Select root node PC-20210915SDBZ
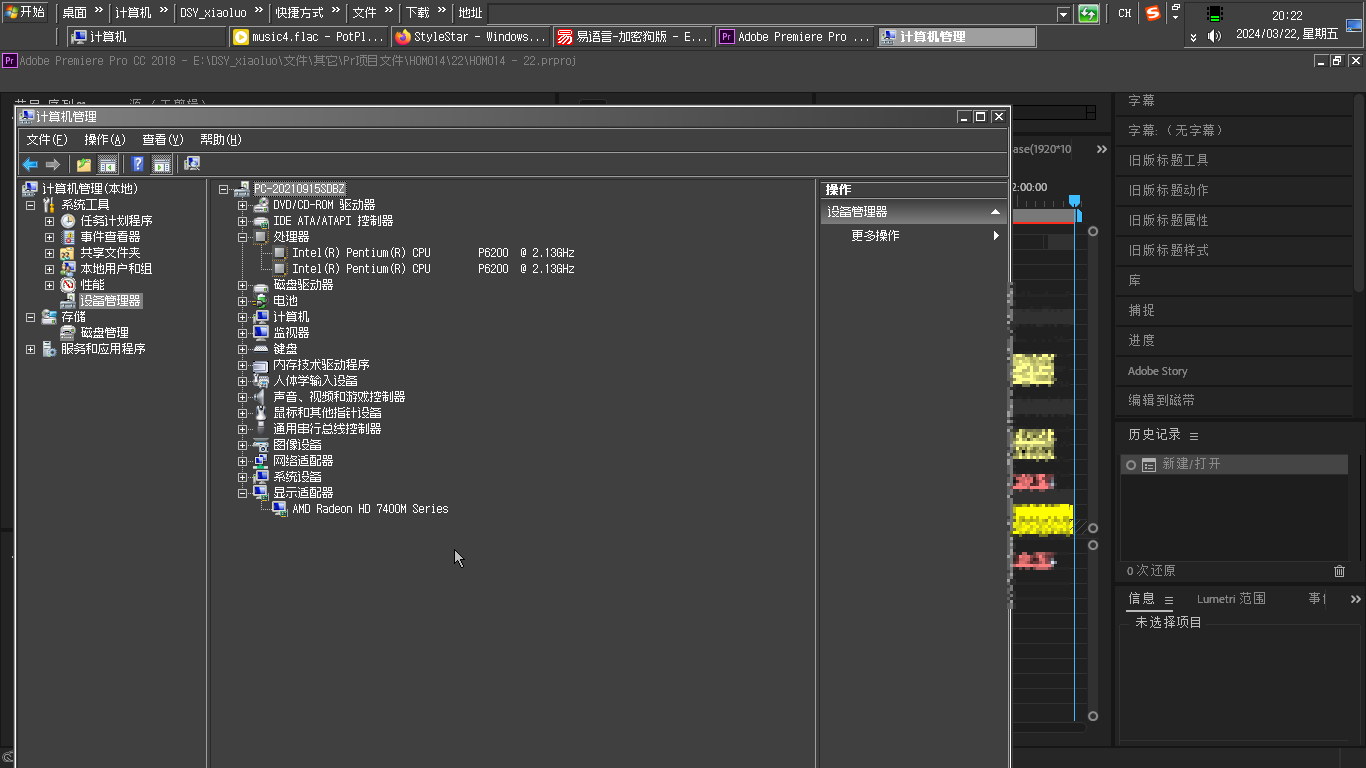This screenshot has height=768, width=1366. 299,189
